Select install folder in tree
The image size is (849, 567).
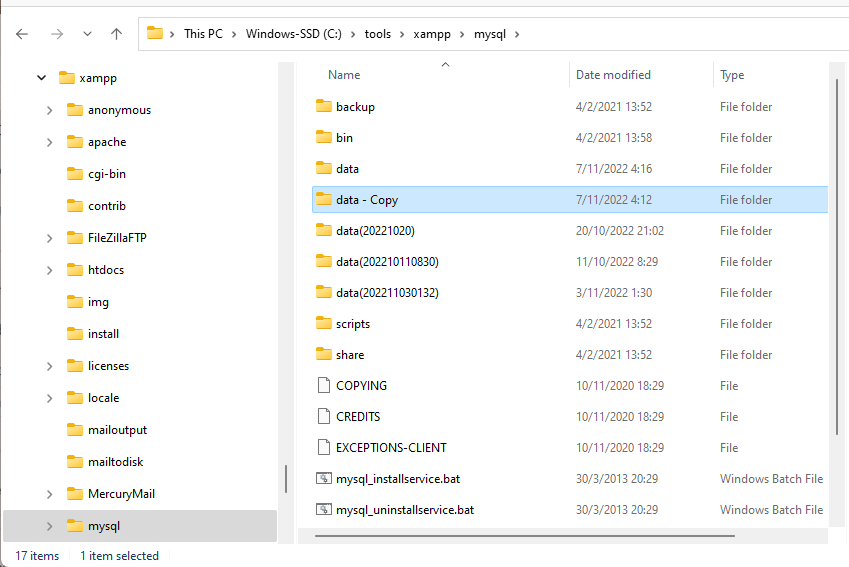click(x=103, y=334)
